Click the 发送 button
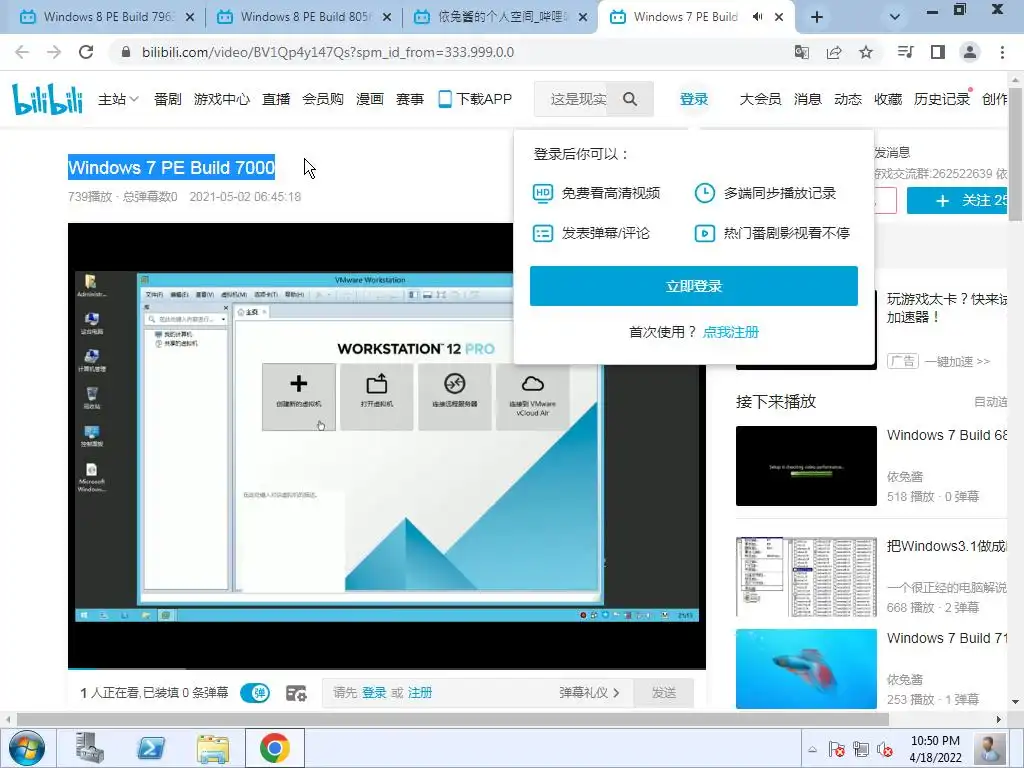The image size is (1024, 768). [664, 693]
